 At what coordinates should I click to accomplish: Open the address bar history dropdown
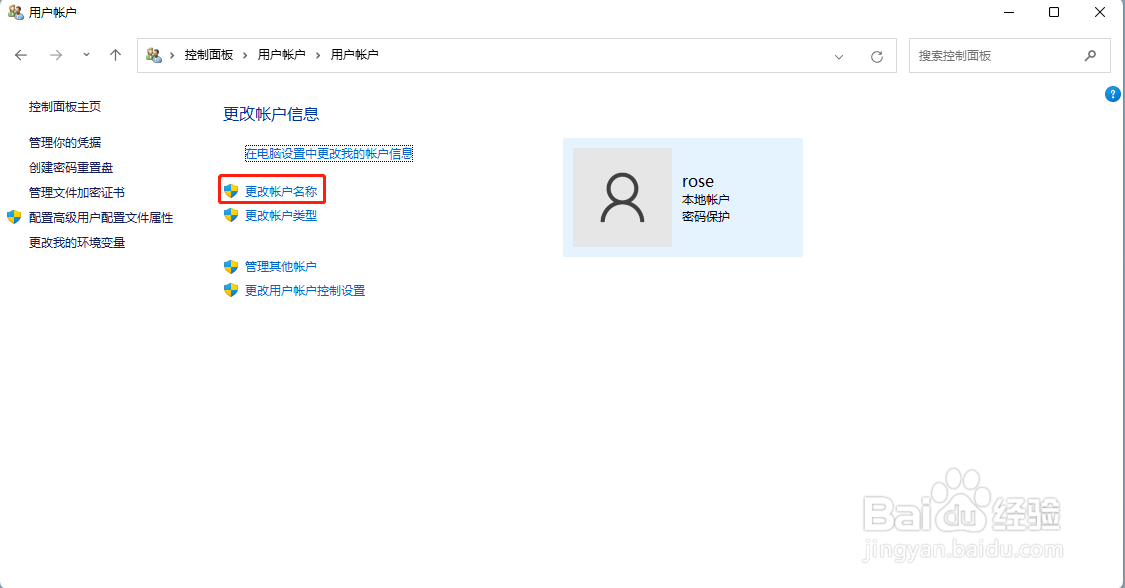click(839, 55)
